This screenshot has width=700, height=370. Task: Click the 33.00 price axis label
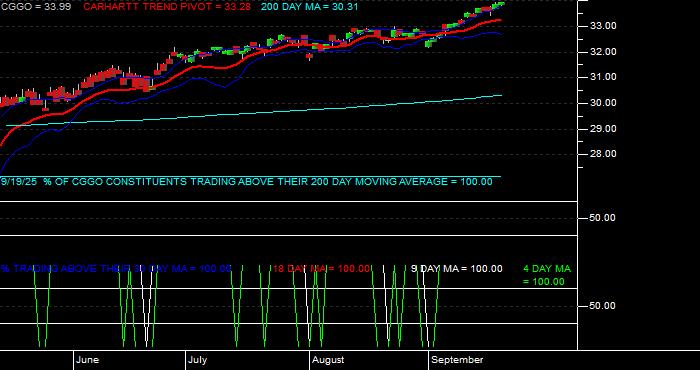point(603,26)
